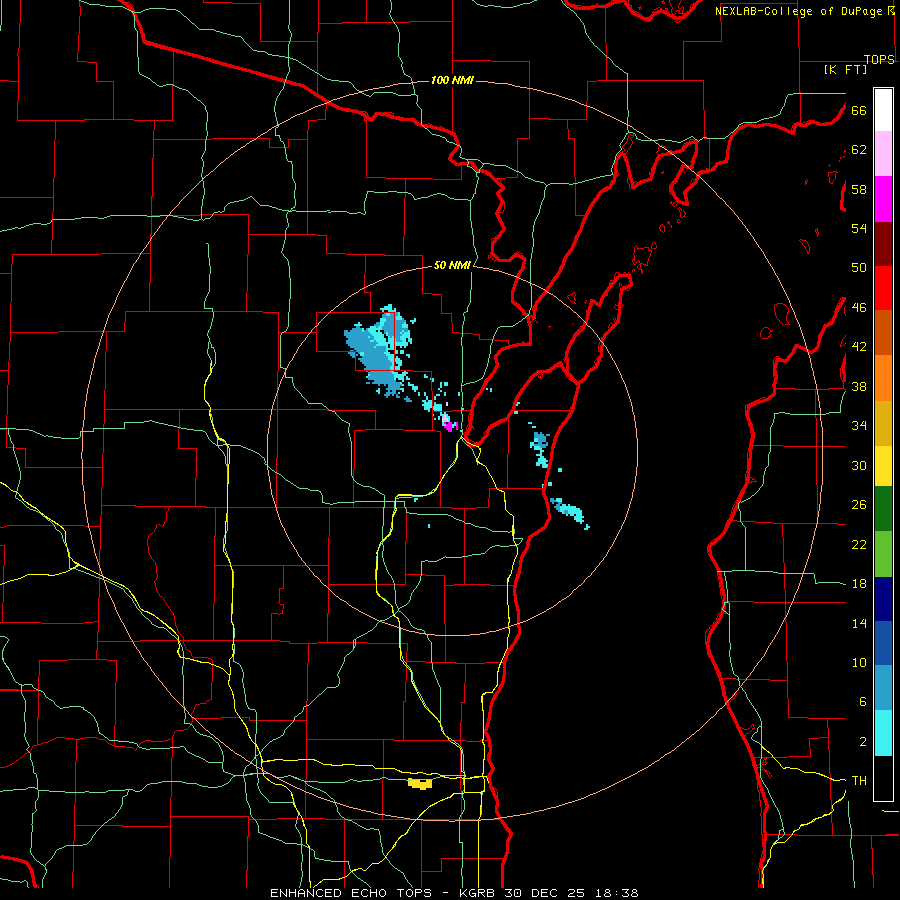Click the 6 legend value
This screenshot has width=900, height=900.
coord(862,702)
